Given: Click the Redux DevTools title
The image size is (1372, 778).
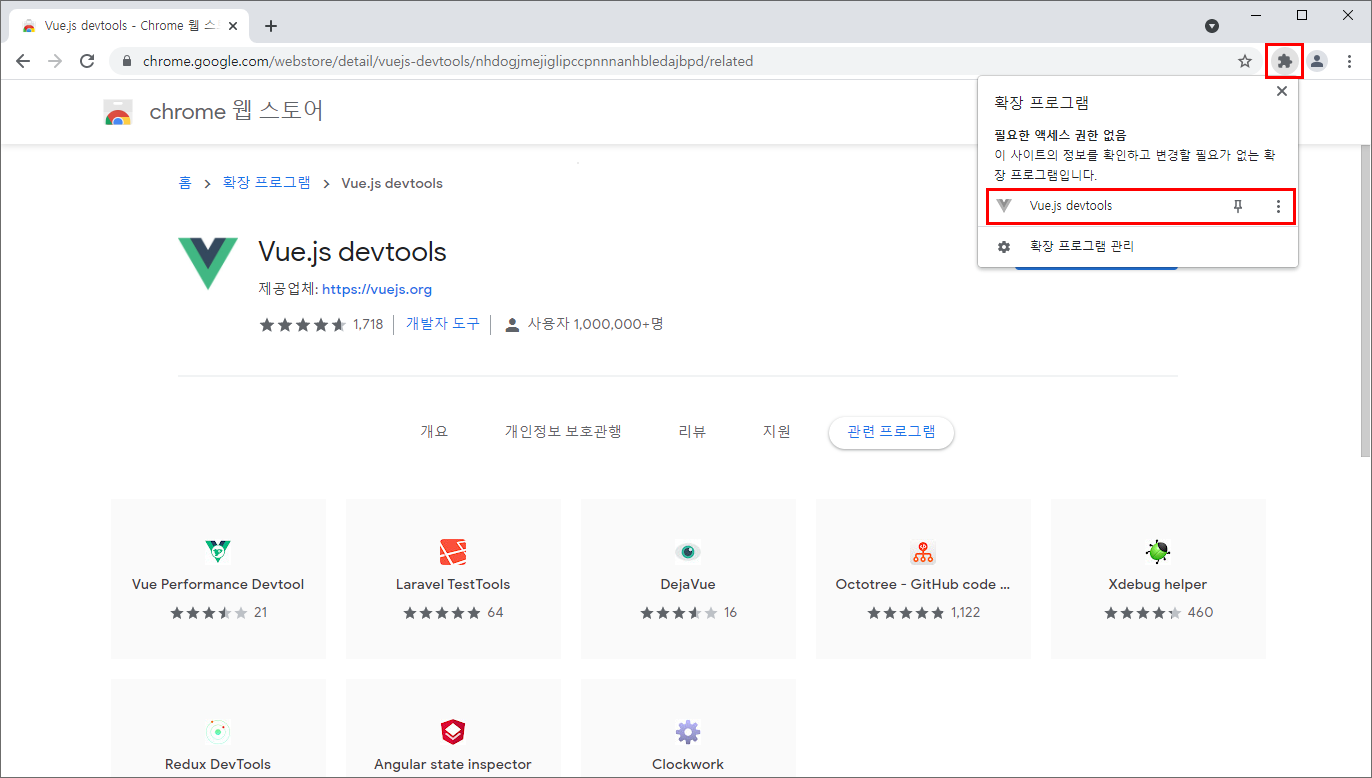Looking at the screenshot, I should pyautogui.click(x=218, y=764).
